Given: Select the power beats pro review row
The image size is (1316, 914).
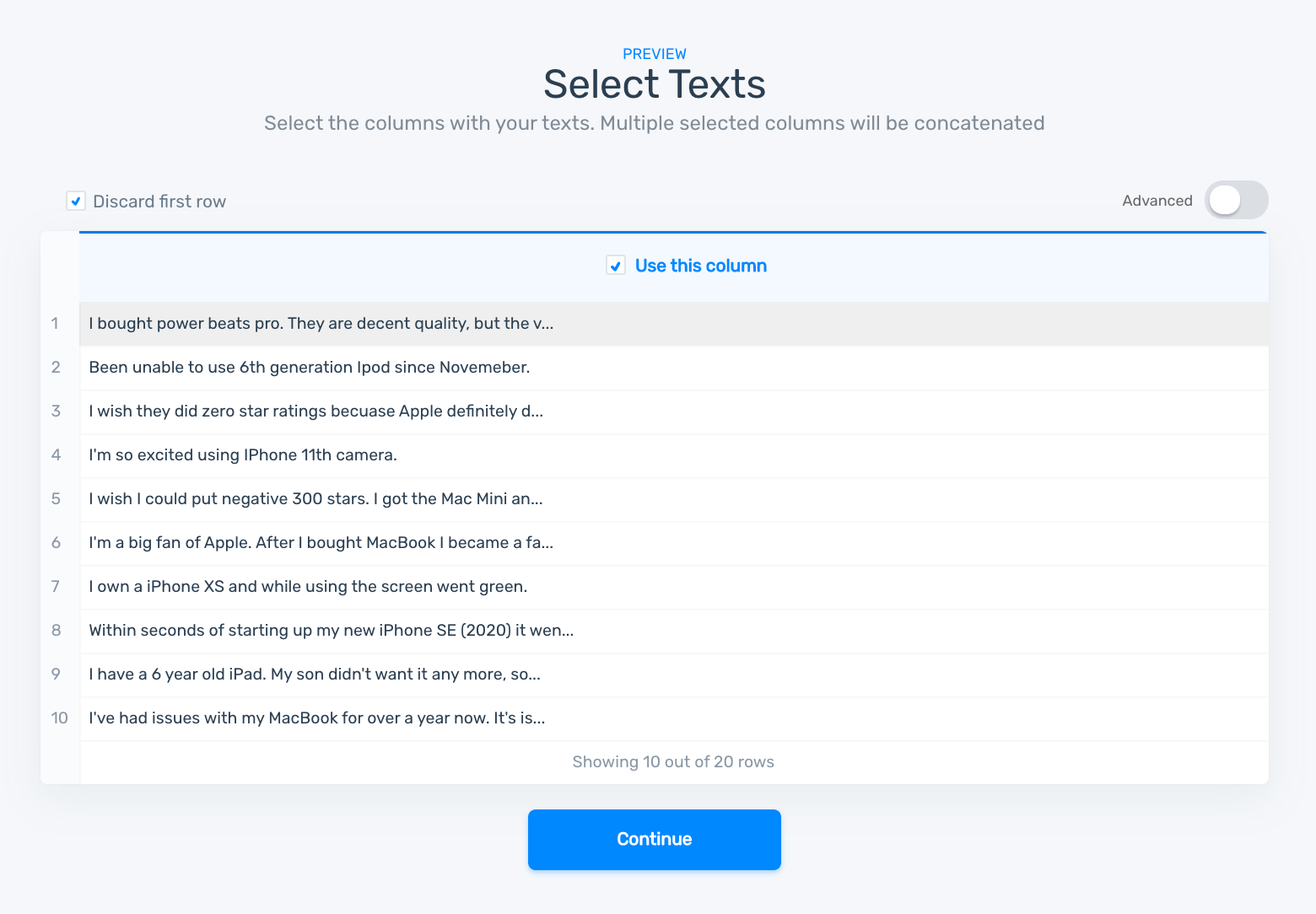Looking at the screenshot, I should 321,324.
